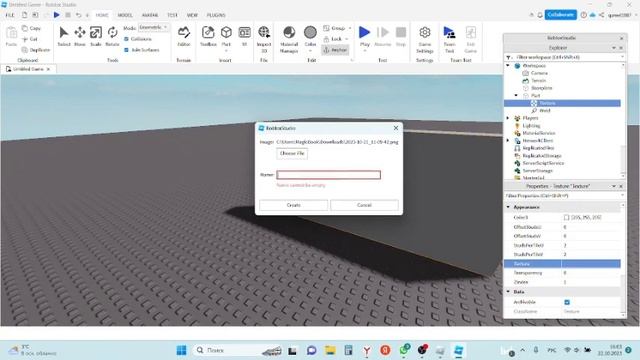Click the cloud save icon
The width and height of the screenshot is (640, 360).
(x=593, y=15)
